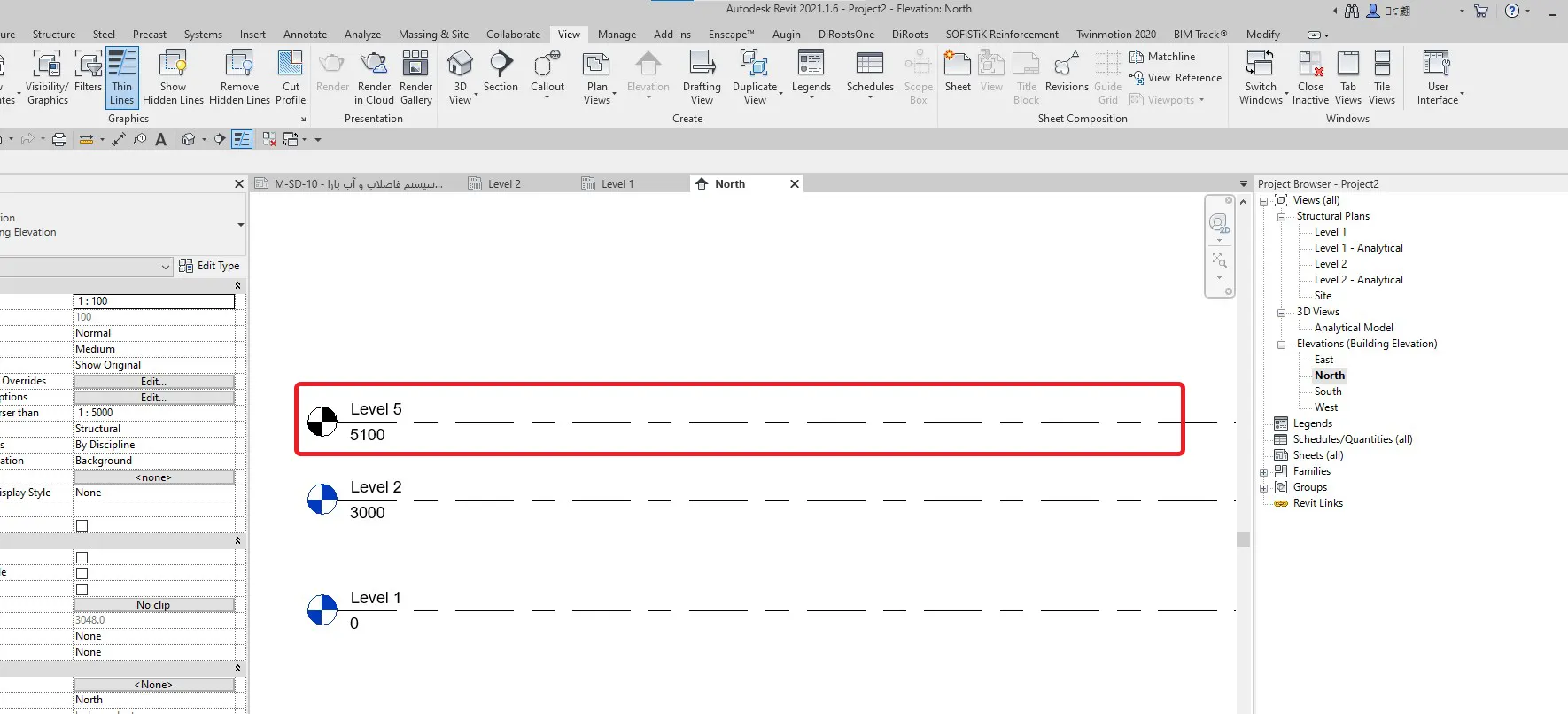Viewport: 1568px width, 714px height.
Task: Open the Schedules dropdown
Action: click(x=870, y=73)
